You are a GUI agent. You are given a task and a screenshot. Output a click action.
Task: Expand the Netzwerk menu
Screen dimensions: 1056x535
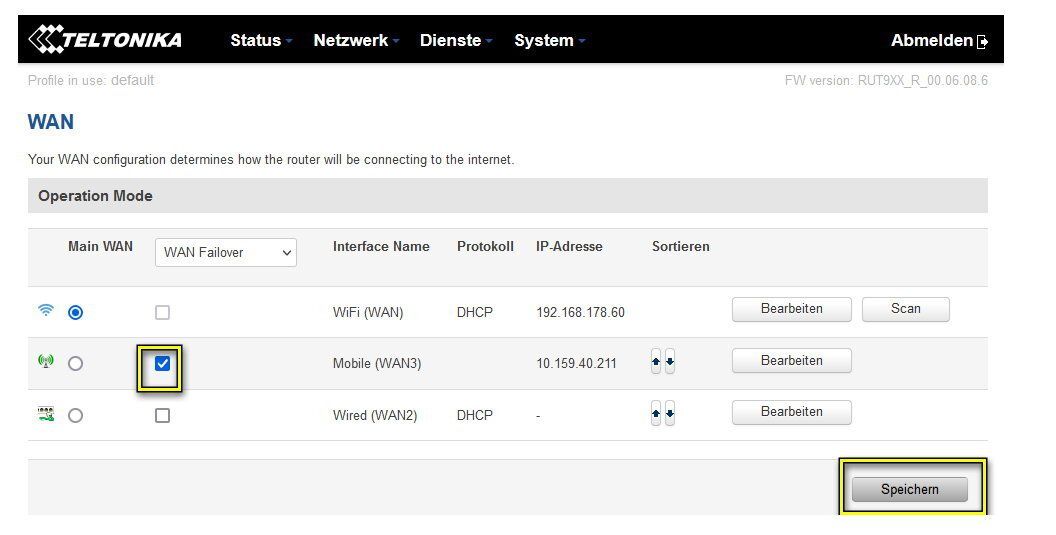(355, 41)
